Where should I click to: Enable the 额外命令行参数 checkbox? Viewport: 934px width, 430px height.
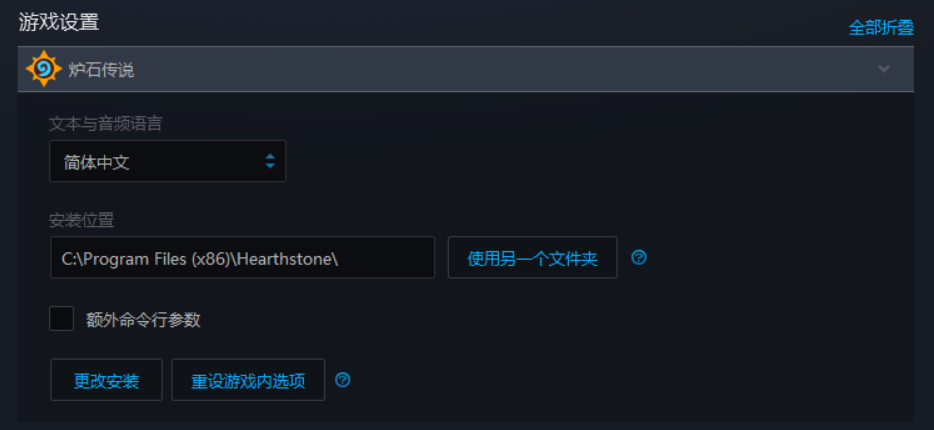point(61,319)
